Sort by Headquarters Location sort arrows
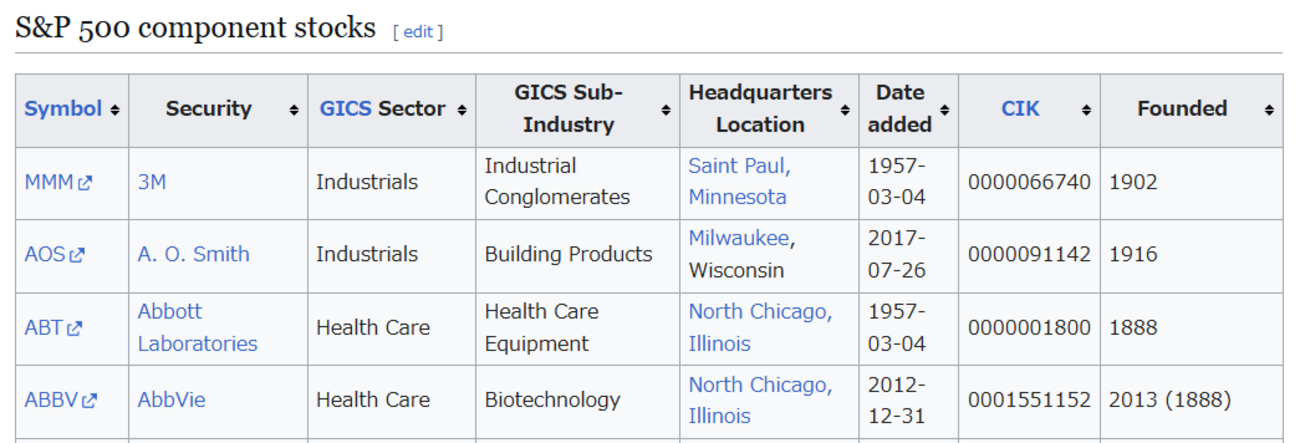The height and width of the screenshot is (443, 1300). [x=845, y=110]
